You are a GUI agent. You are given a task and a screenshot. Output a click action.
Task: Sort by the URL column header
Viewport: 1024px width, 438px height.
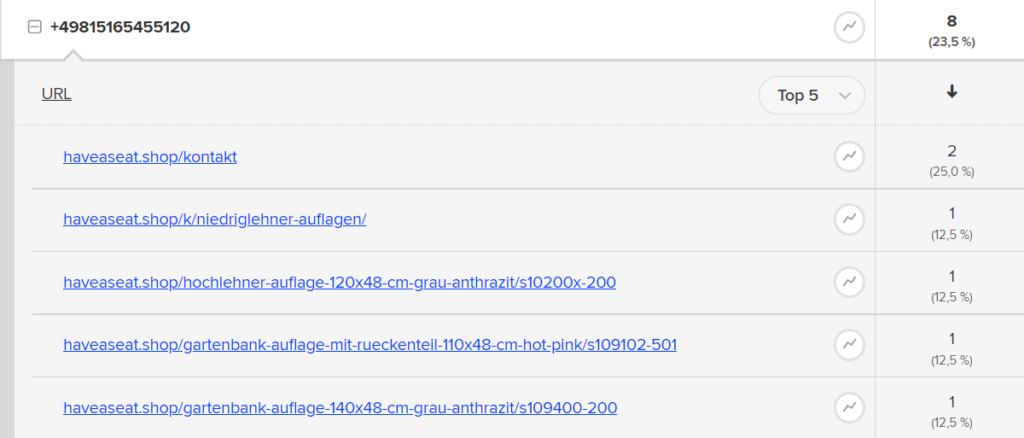tap(57, 95)
